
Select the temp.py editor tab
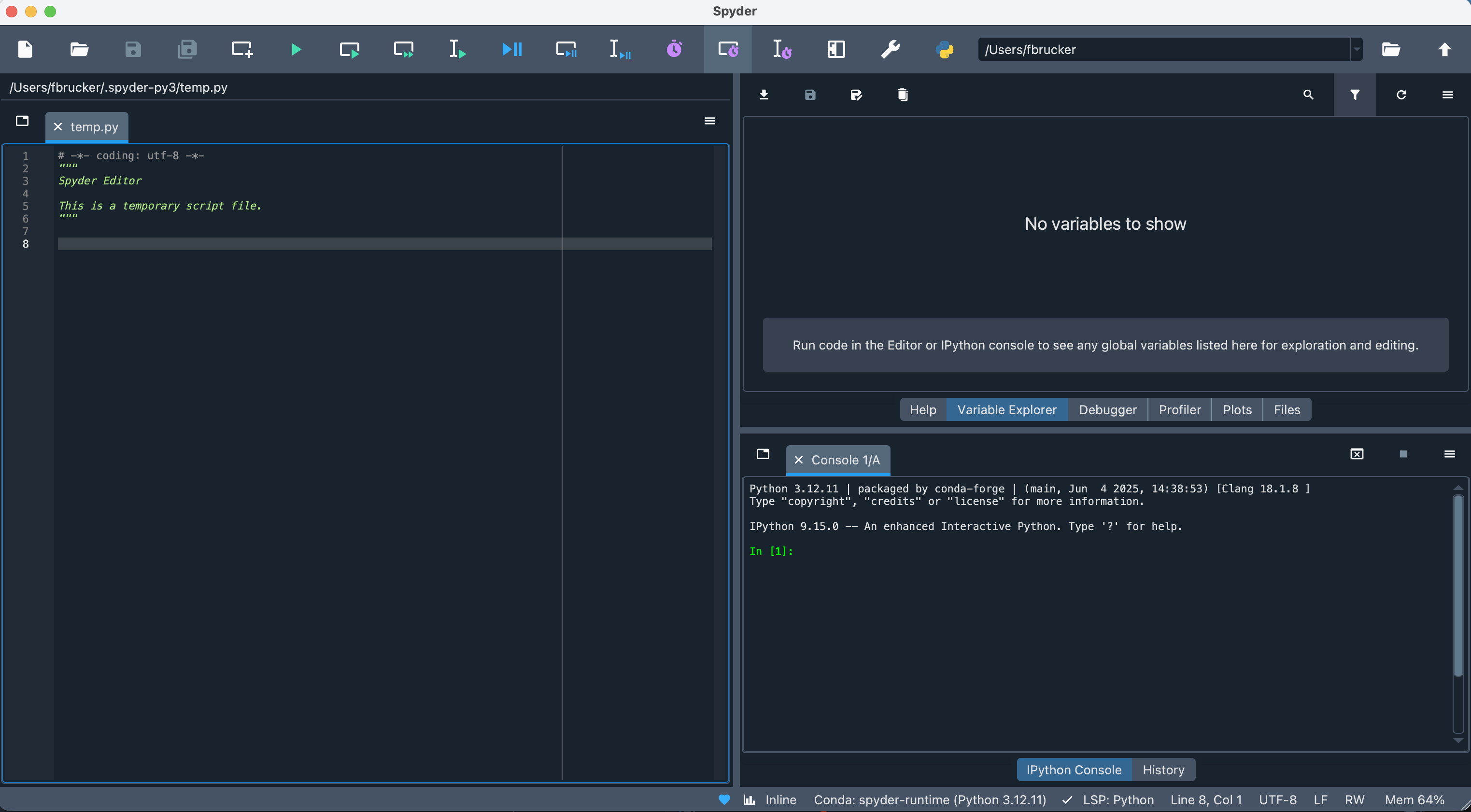[94, 127]
